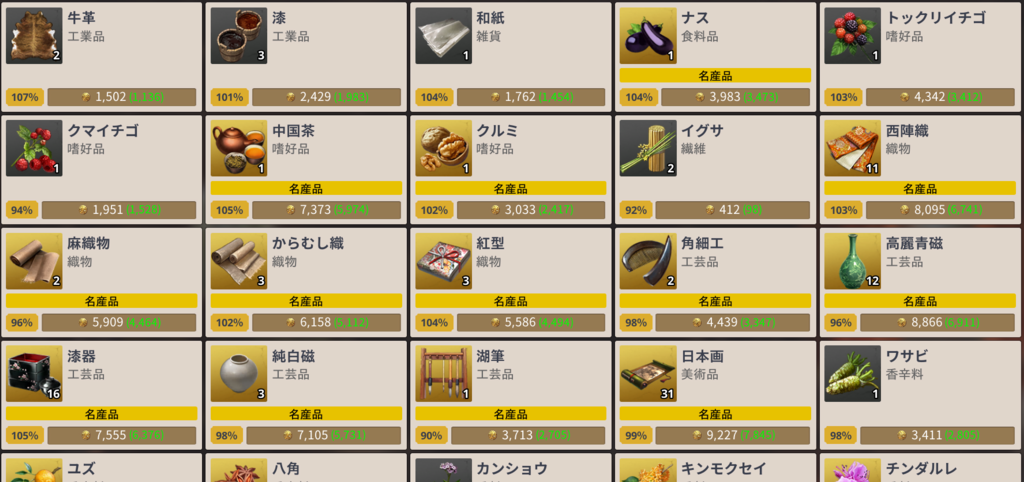Image resolution: width=1024 pixels, height=482 pixels.
Task: Click the 7,373 price bar for 中国茶
Action: point(327,210)
